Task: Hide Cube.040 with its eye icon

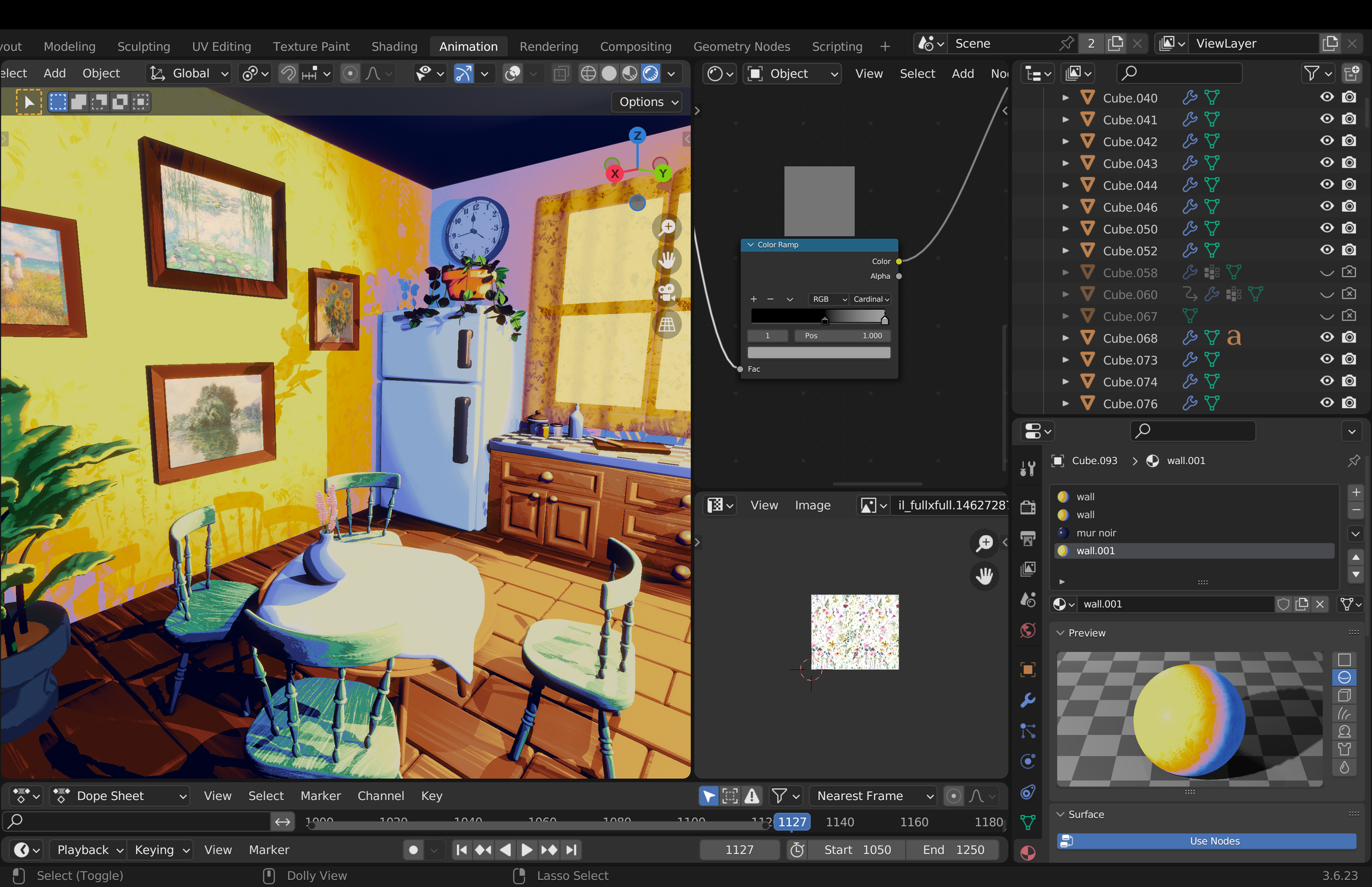Action: click(1326, 97)
